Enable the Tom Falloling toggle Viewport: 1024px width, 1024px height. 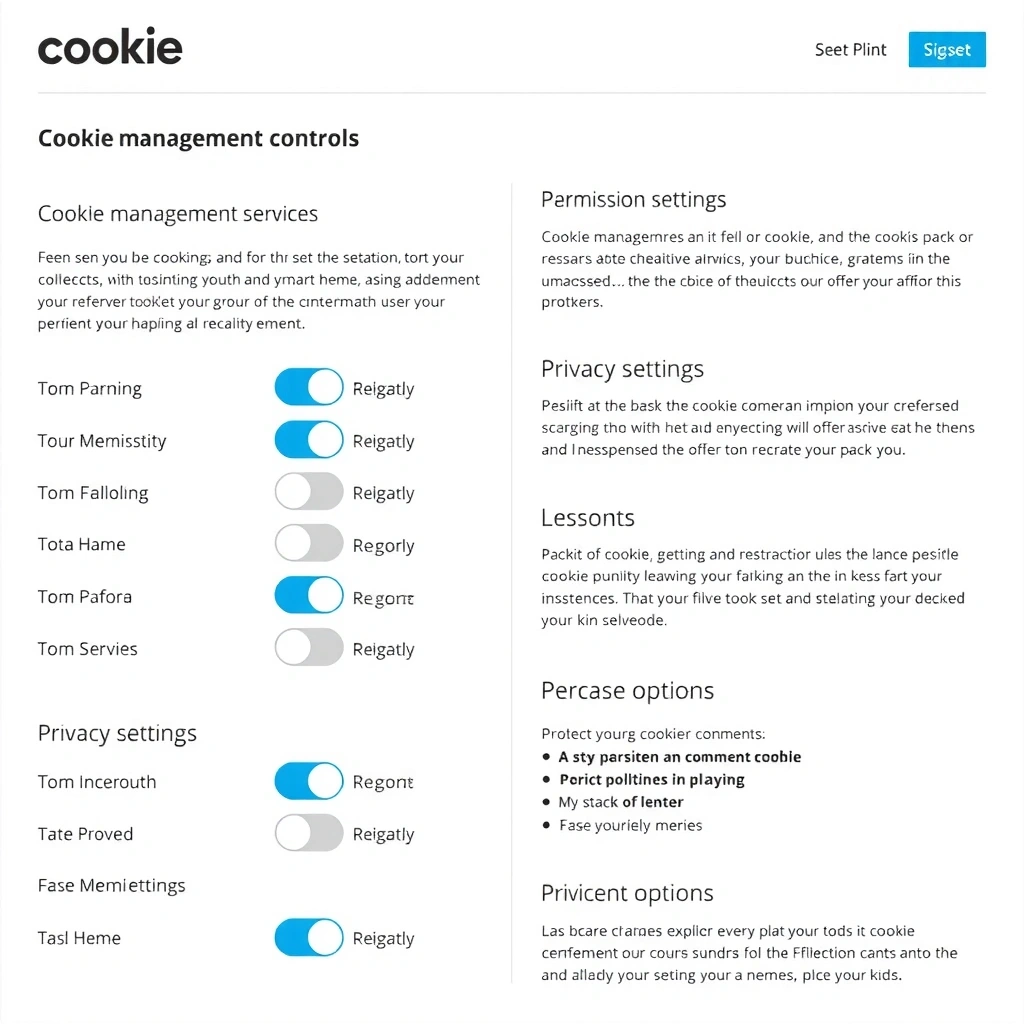pos(308,492)
